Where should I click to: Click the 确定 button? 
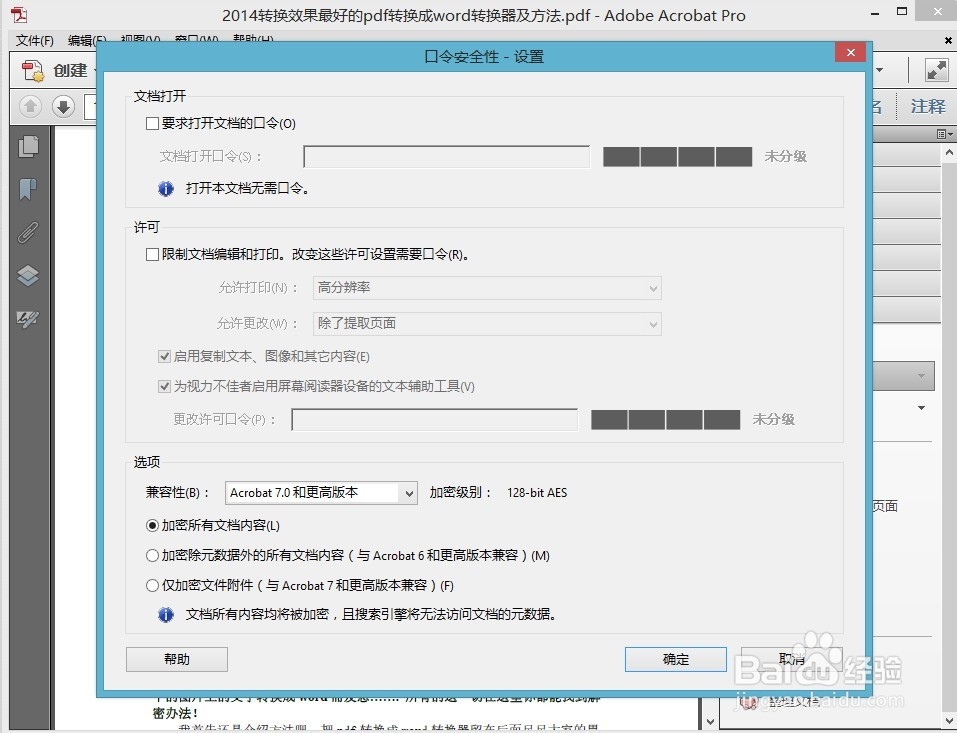point(676,659)
